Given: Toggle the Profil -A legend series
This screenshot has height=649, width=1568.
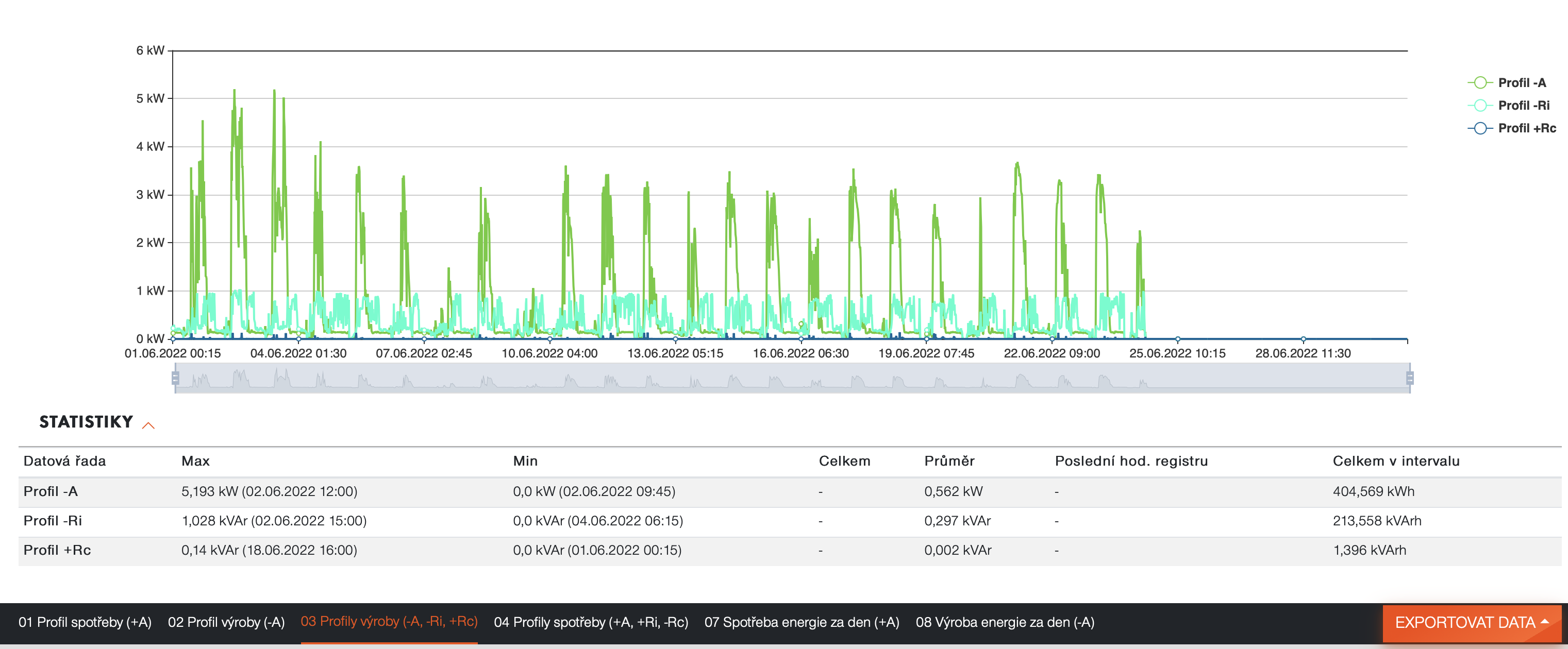Looking at the screenshot, I should (x=1507, y=83).
